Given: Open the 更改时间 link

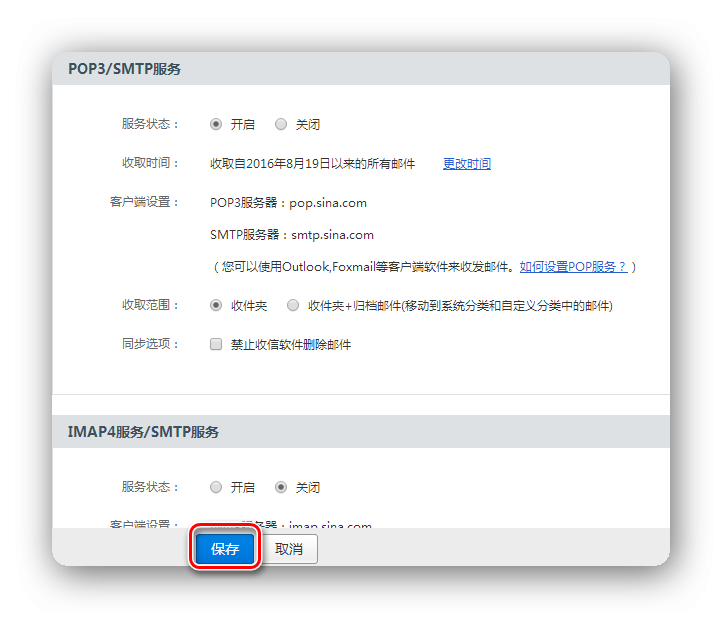Looking at the screenshot, I should pos(466,164).
